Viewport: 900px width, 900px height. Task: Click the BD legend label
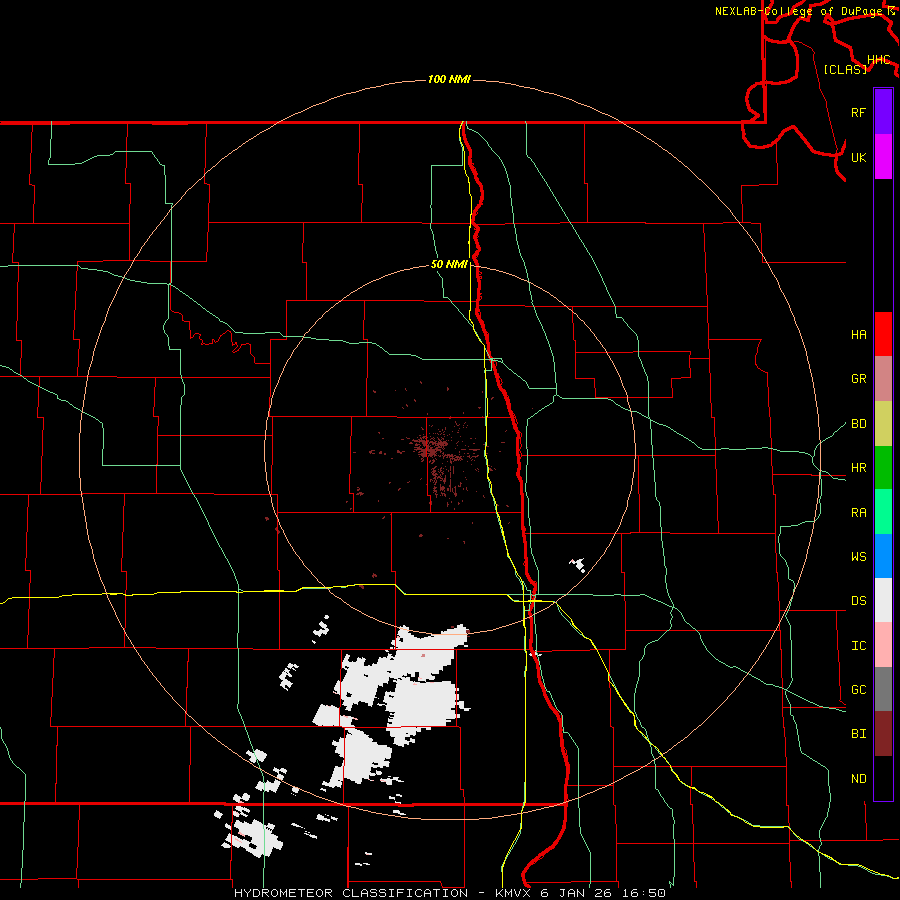click(859, 424)
